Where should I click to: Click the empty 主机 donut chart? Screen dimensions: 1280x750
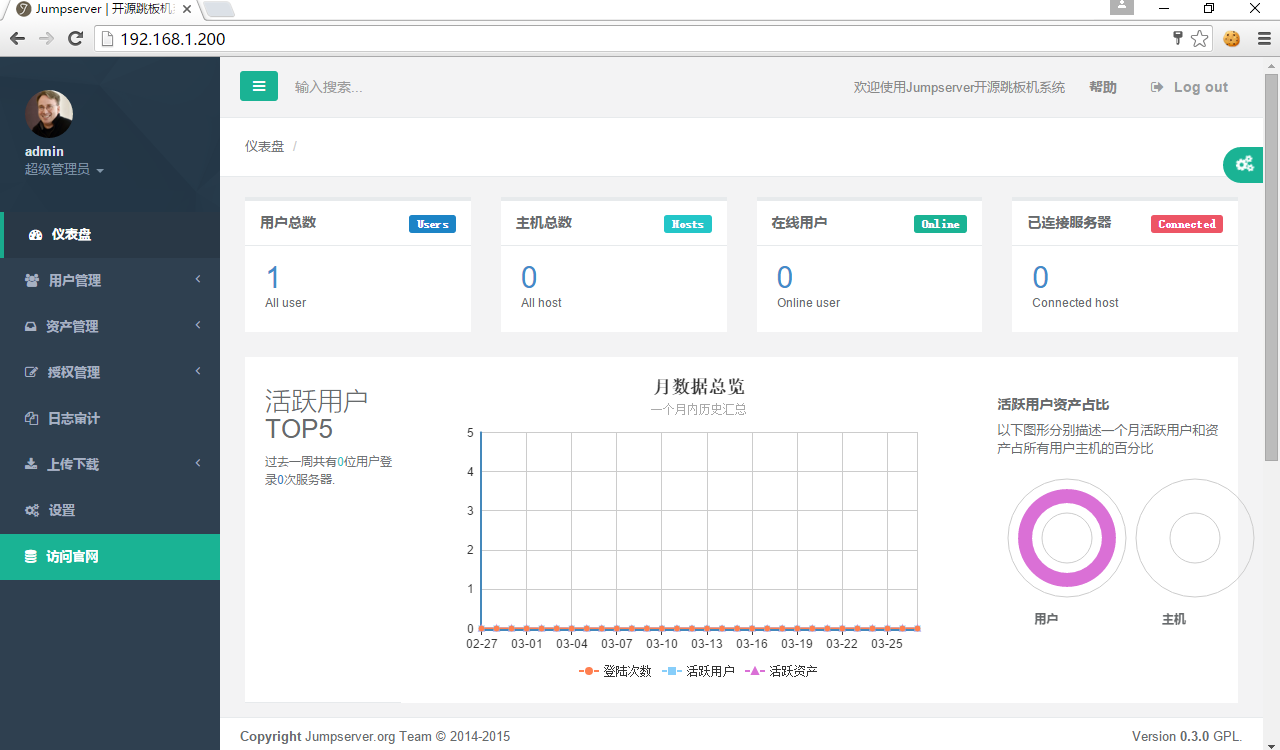[x=1195, y=538]
